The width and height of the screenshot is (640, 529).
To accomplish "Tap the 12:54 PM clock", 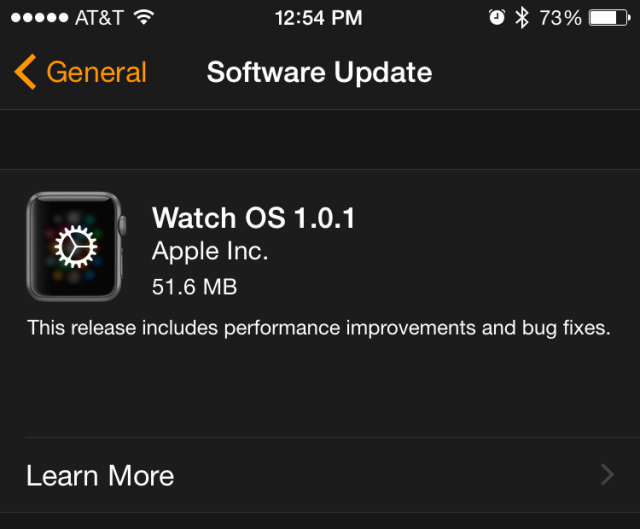I will (318, 18).
